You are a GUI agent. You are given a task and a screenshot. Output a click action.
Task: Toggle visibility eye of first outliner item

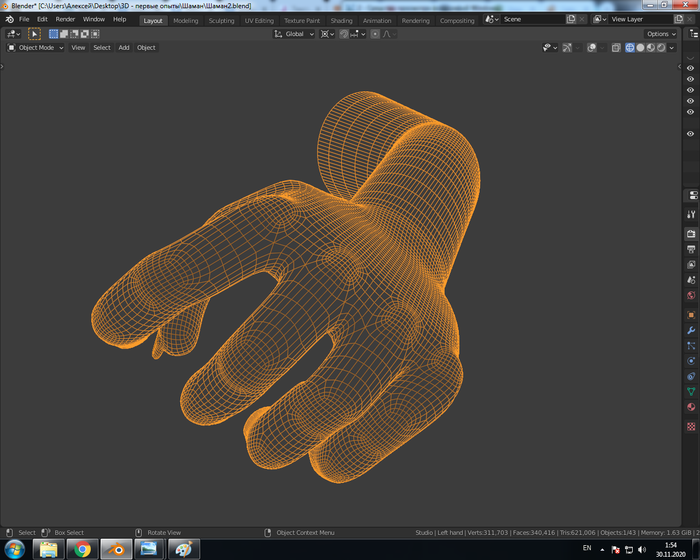point(690,68)
